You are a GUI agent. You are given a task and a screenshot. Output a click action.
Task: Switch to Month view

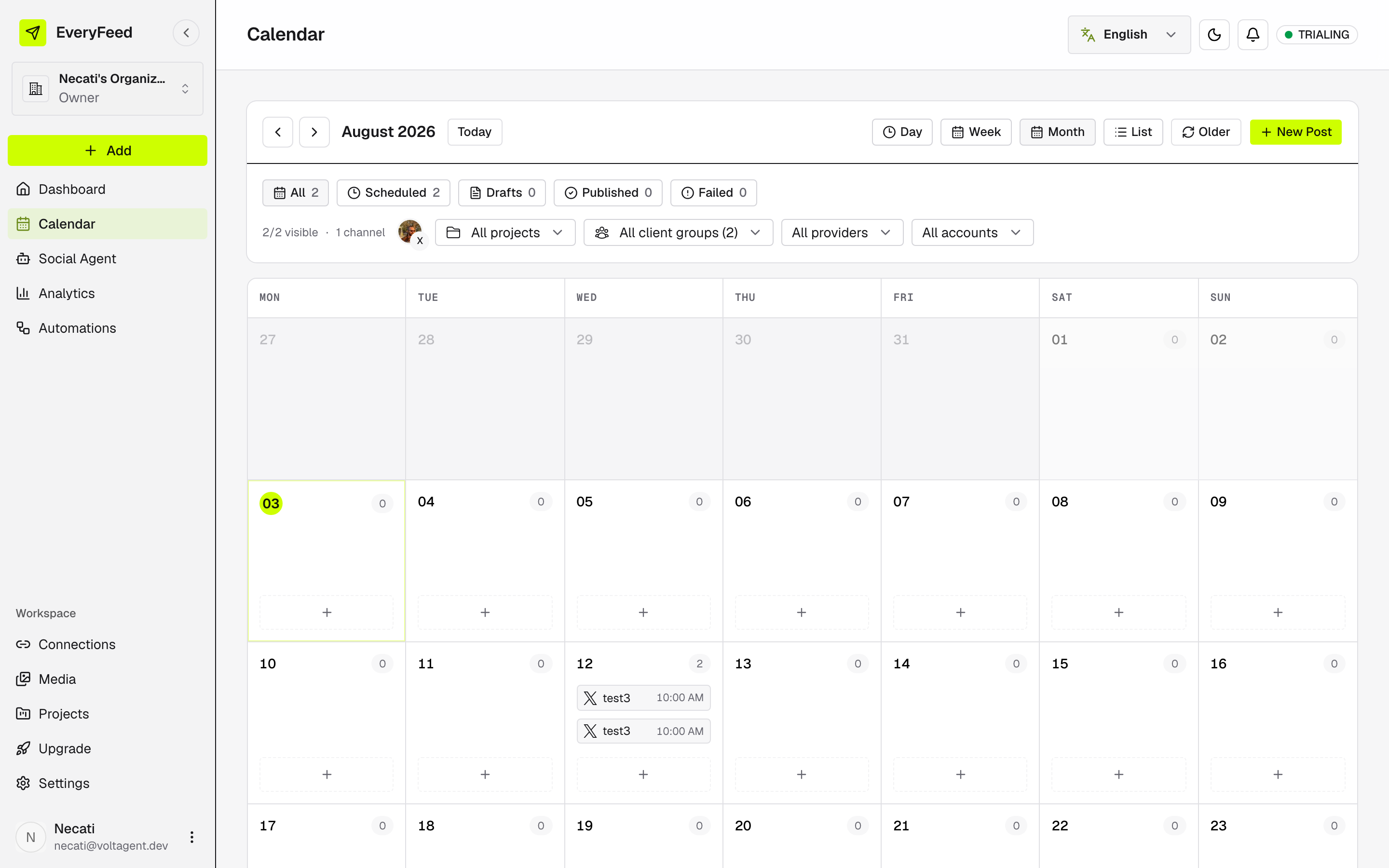[1057, 132]
